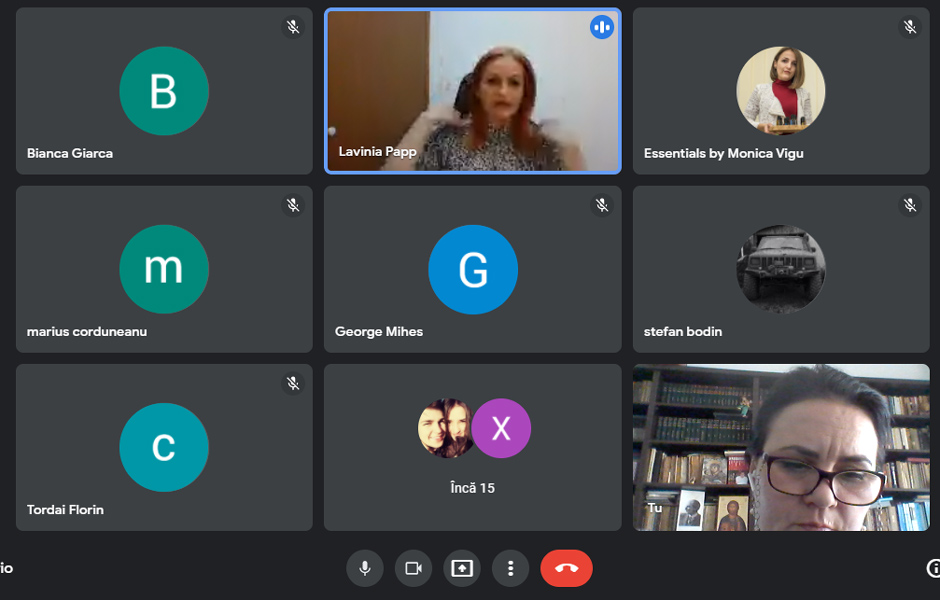Select George Mihes's G avatar
The width and height of the screenshot is (940, 600).
click(473, 269)
